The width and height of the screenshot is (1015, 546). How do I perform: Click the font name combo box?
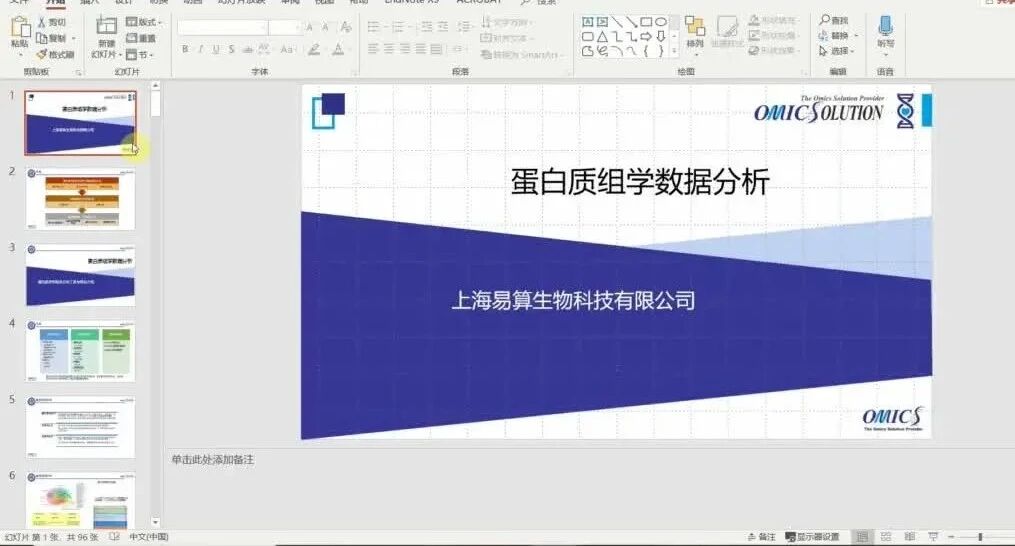tap(222, 27)
